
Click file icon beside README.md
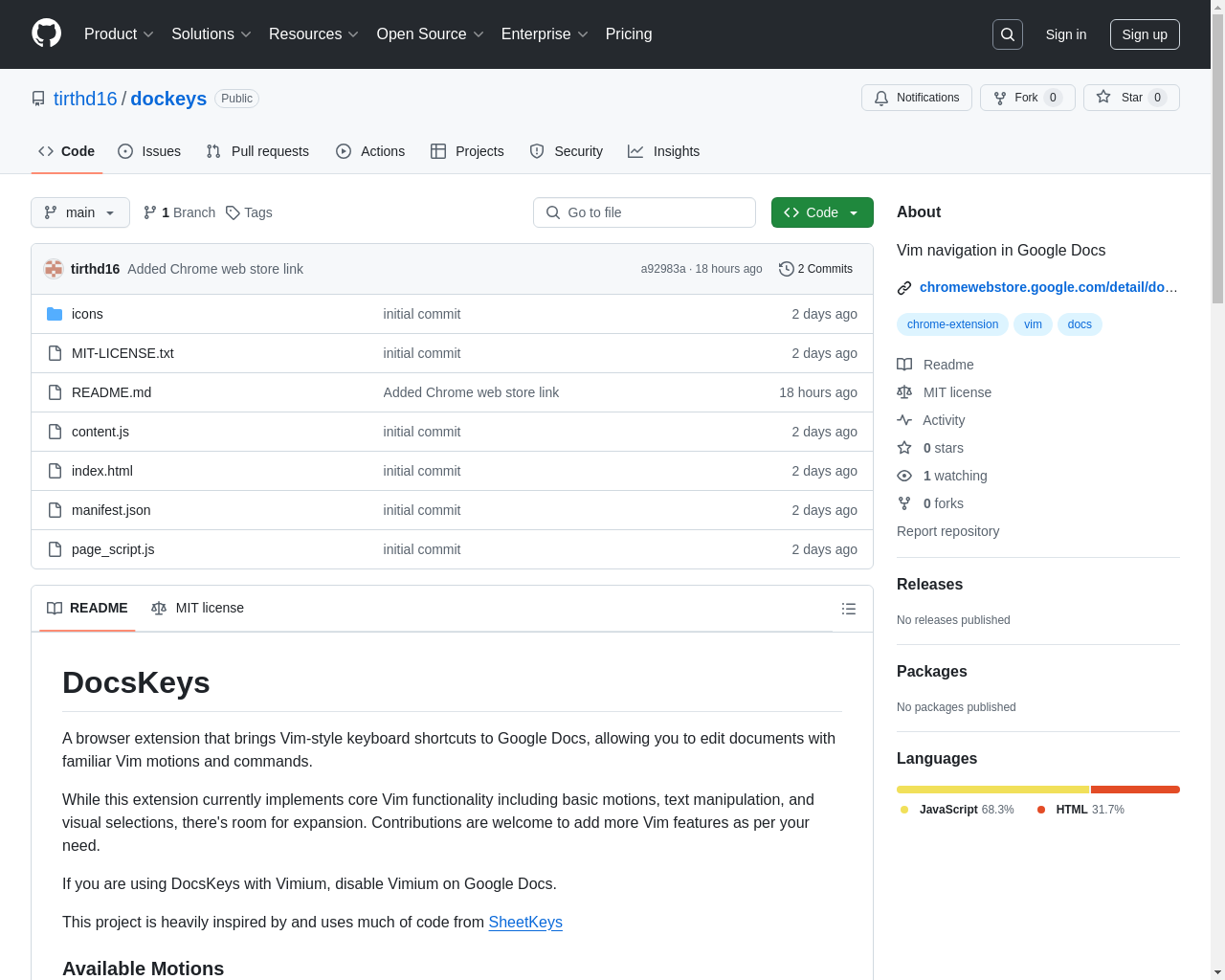point(55,392)
